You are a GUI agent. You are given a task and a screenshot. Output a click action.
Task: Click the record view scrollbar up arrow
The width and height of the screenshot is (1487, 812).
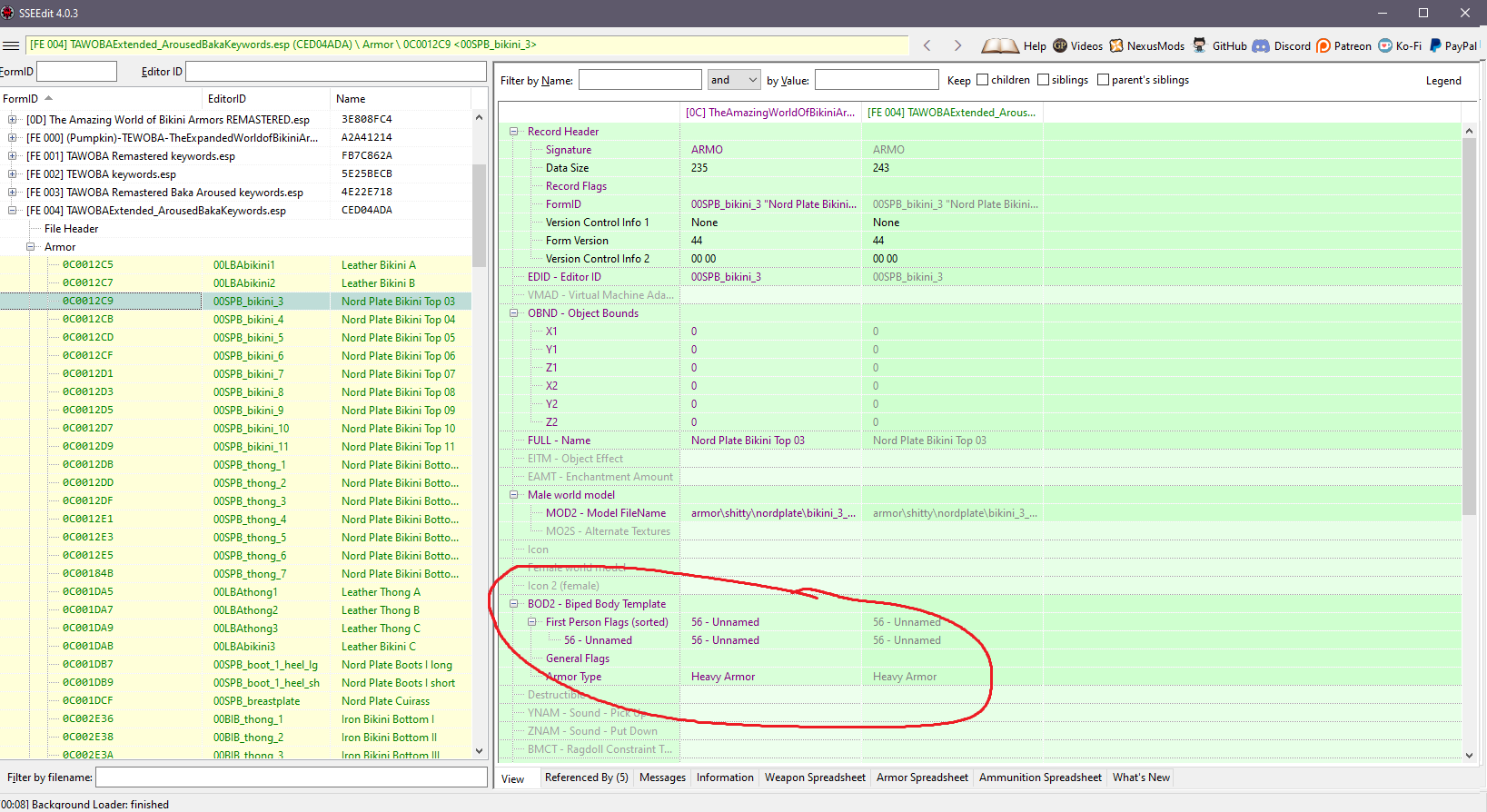(1469, 131)
